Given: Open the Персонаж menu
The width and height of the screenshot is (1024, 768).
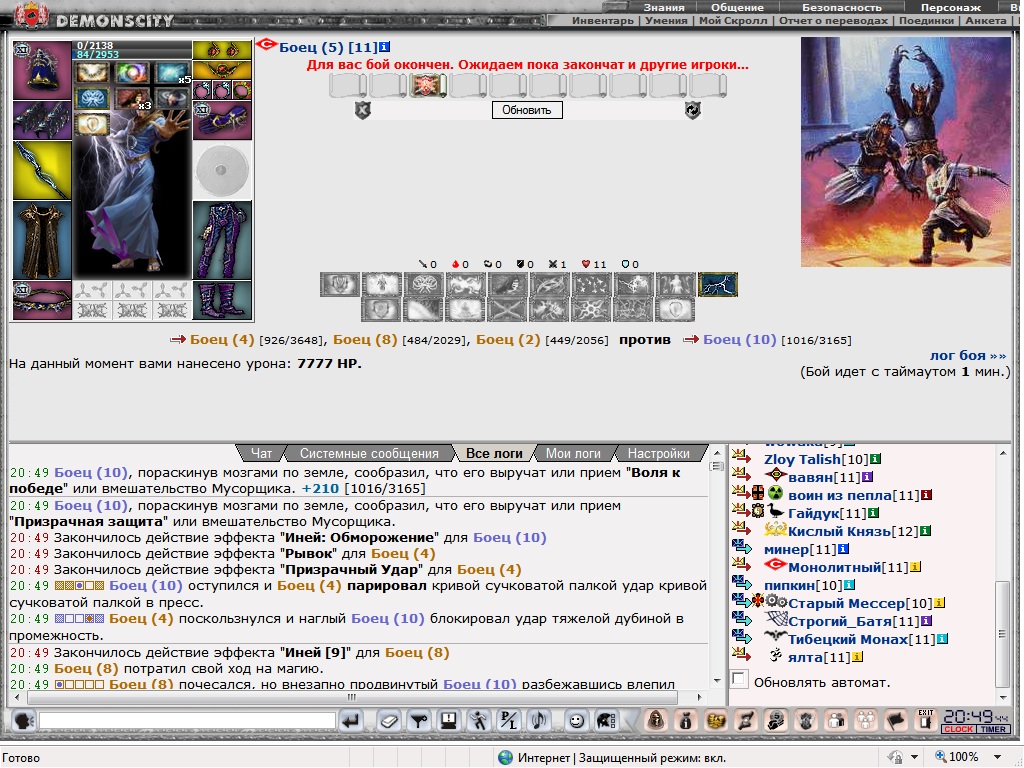Looking at the screenshot, I should [x=950, y=8].
